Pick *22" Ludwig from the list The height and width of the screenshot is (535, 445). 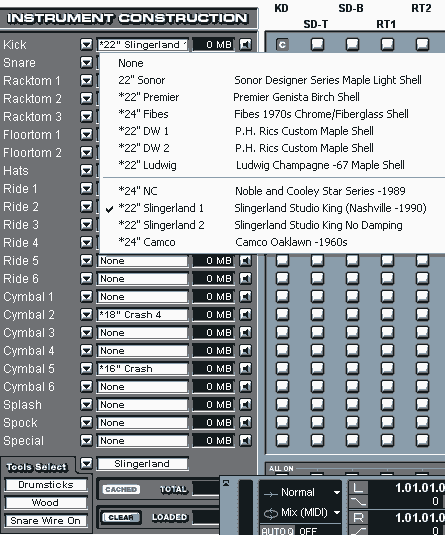coord(272,165)
